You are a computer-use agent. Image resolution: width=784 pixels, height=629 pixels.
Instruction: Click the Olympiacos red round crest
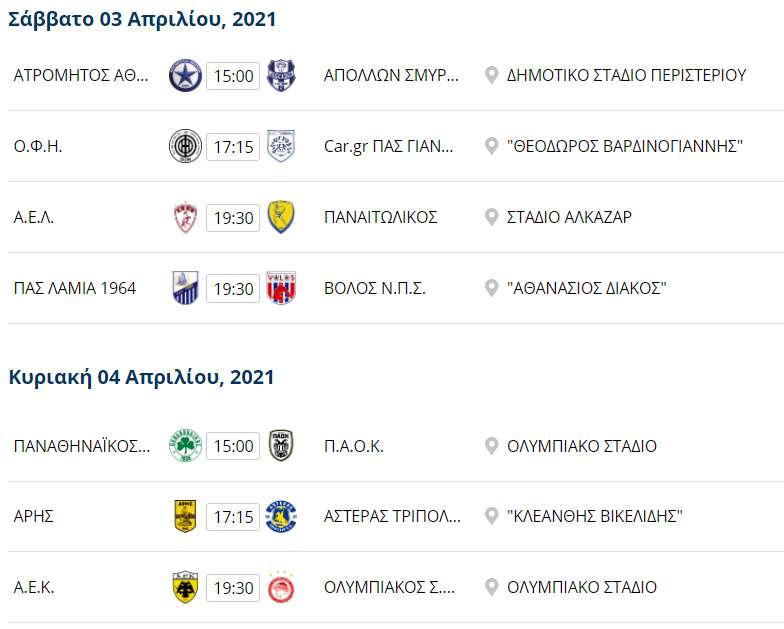280,587
